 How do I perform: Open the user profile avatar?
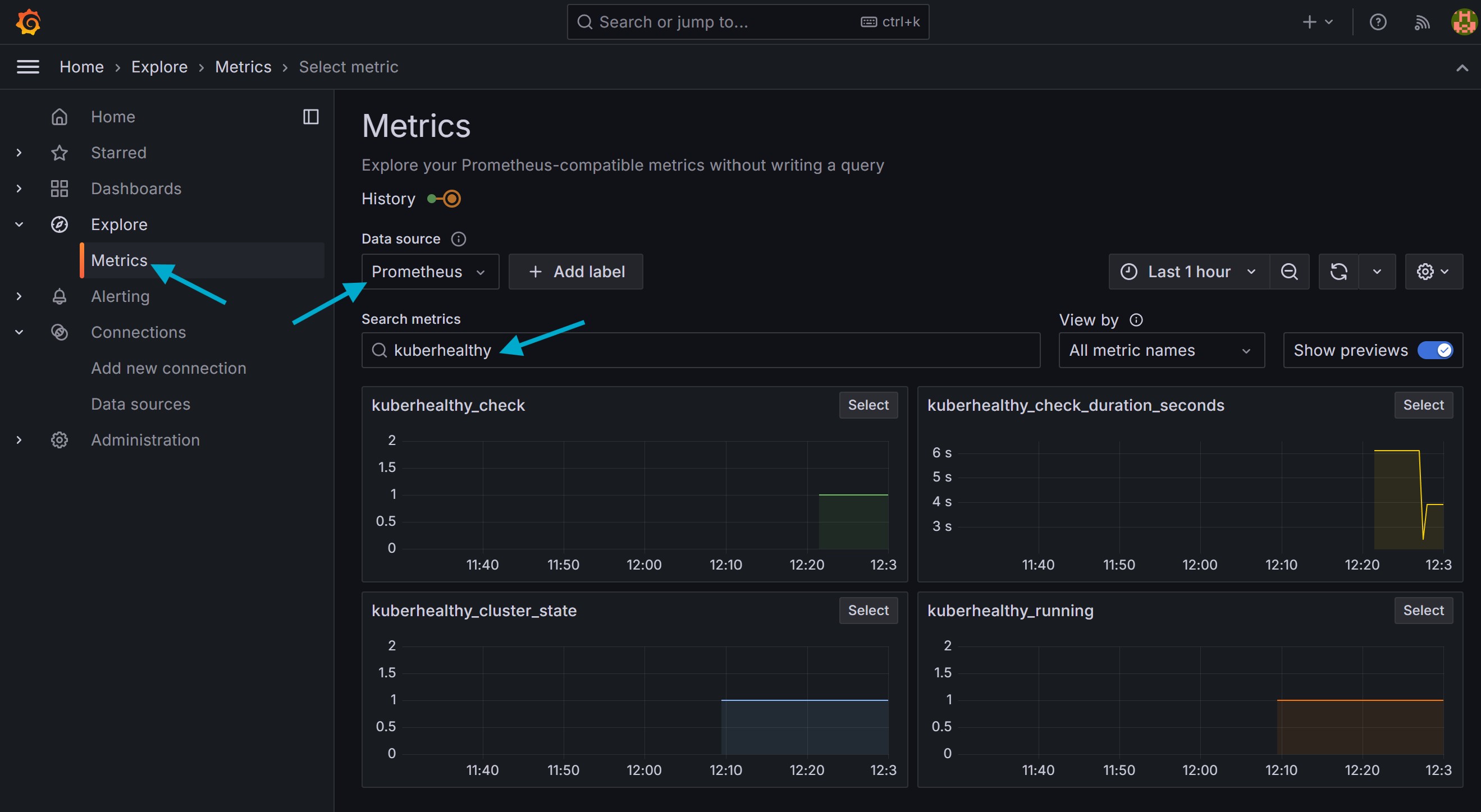point(1464,22)
